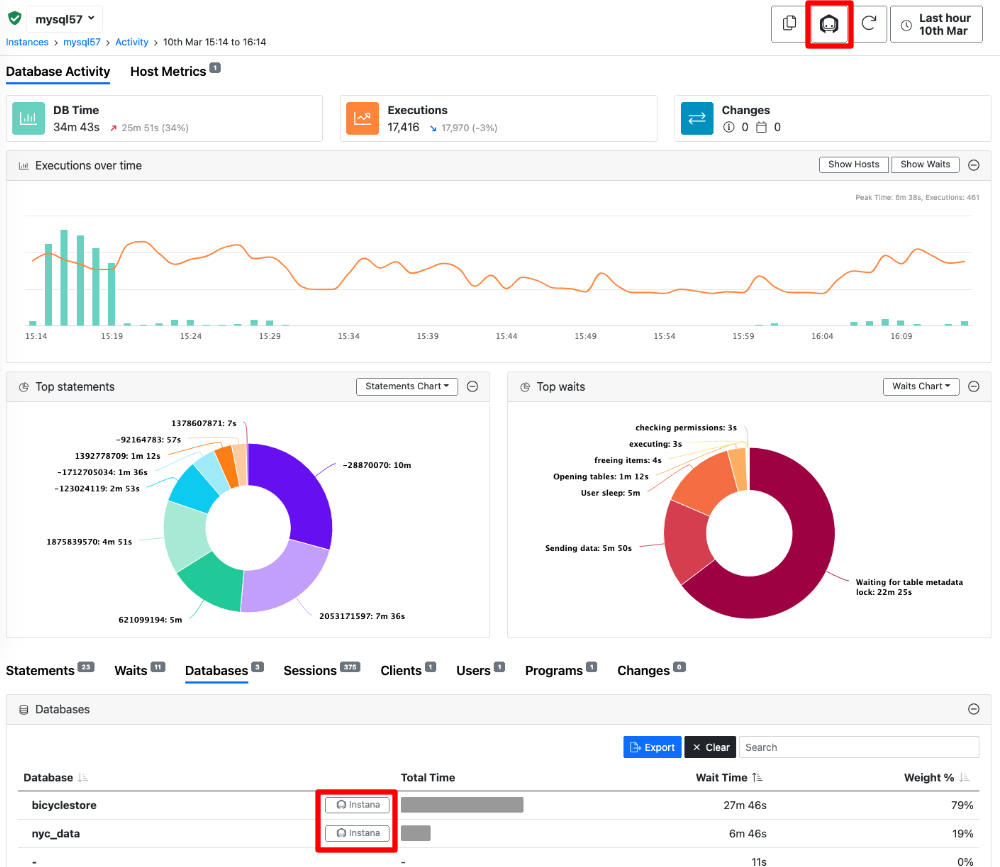Go to Instances breadcrumb link

click(27, 42)
